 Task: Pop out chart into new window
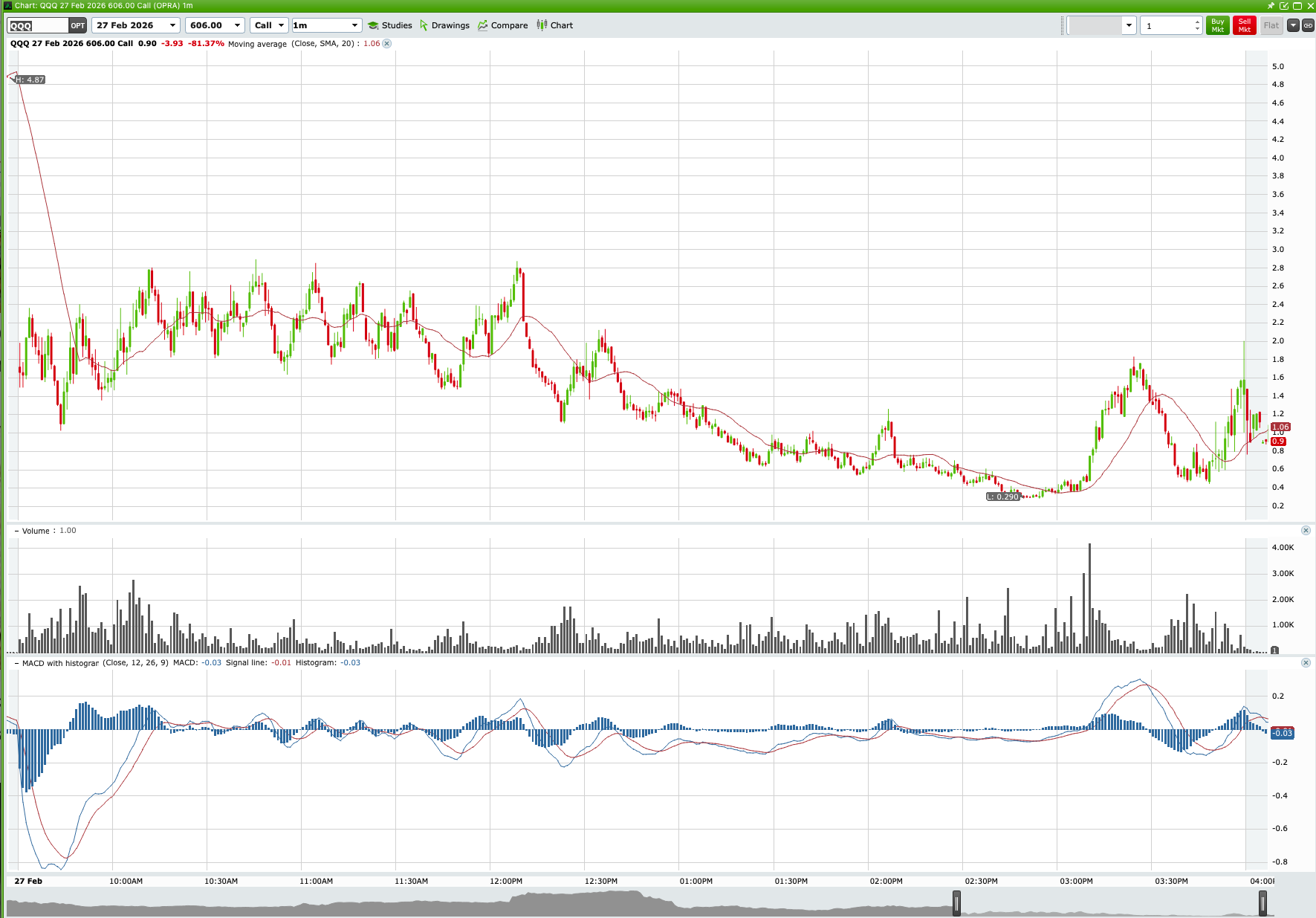pos(1283,5)
